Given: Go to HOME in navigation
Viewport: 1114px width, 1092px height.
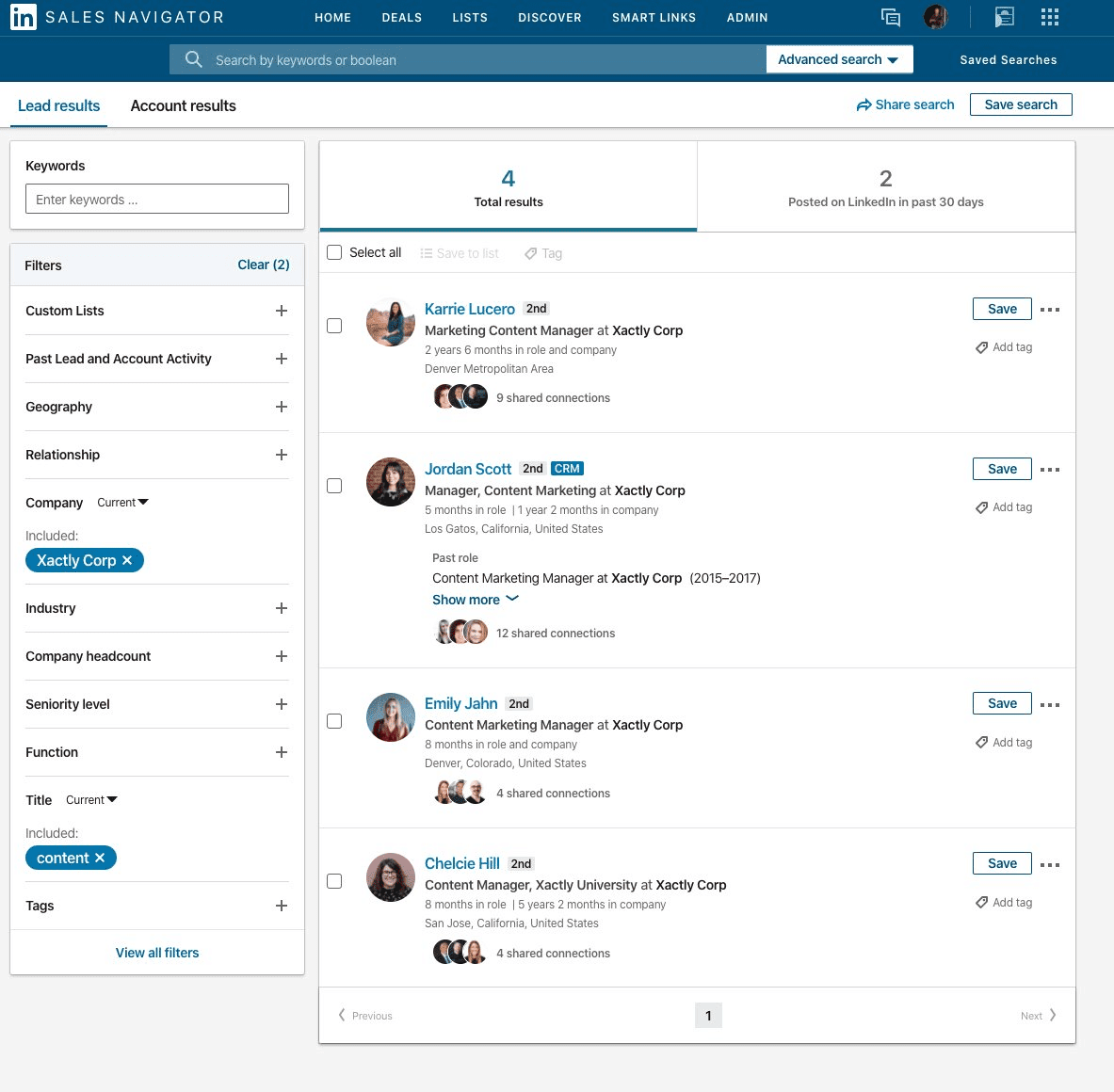Looking at the screenshot, I should point(332,18).
